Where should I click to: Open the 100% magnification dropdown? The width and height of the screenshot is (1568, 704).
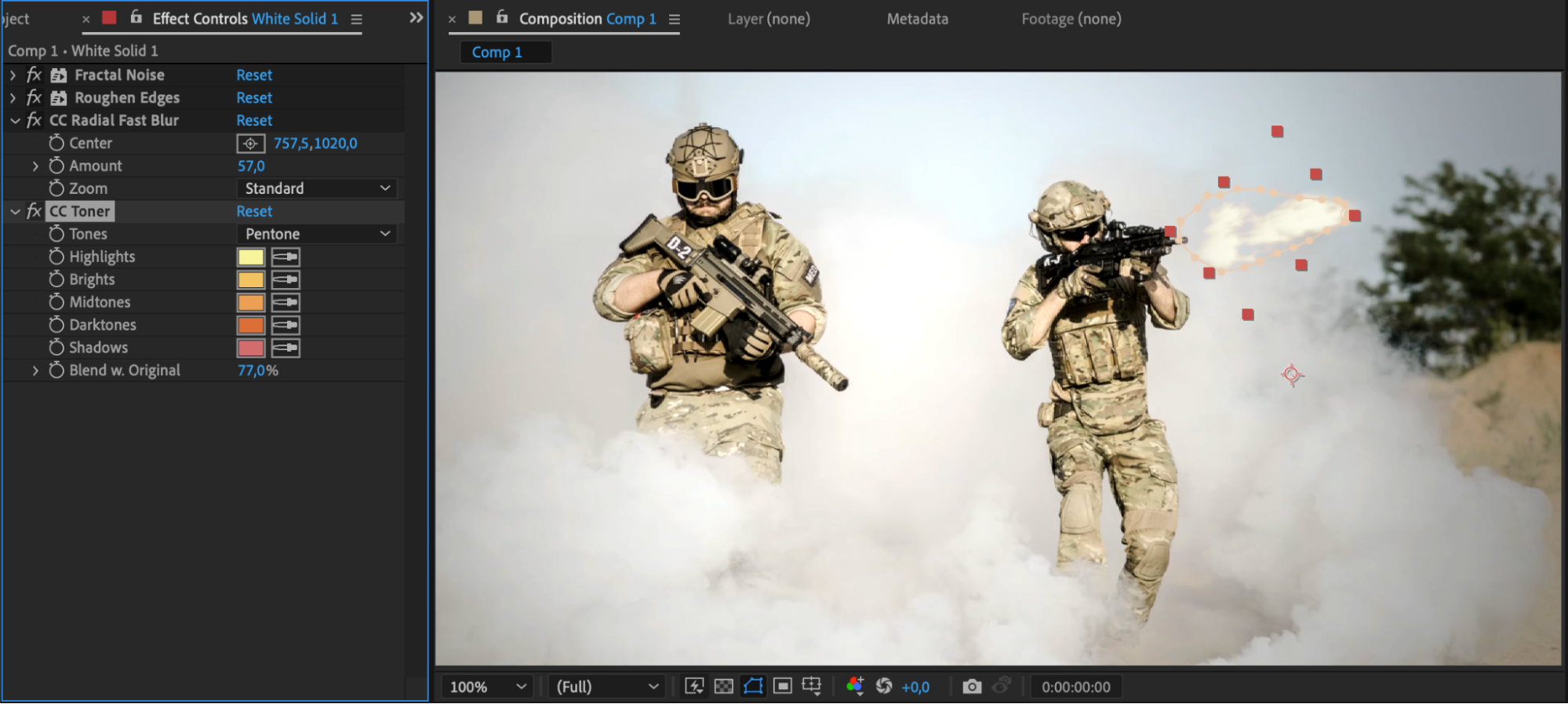pos(487,687)
